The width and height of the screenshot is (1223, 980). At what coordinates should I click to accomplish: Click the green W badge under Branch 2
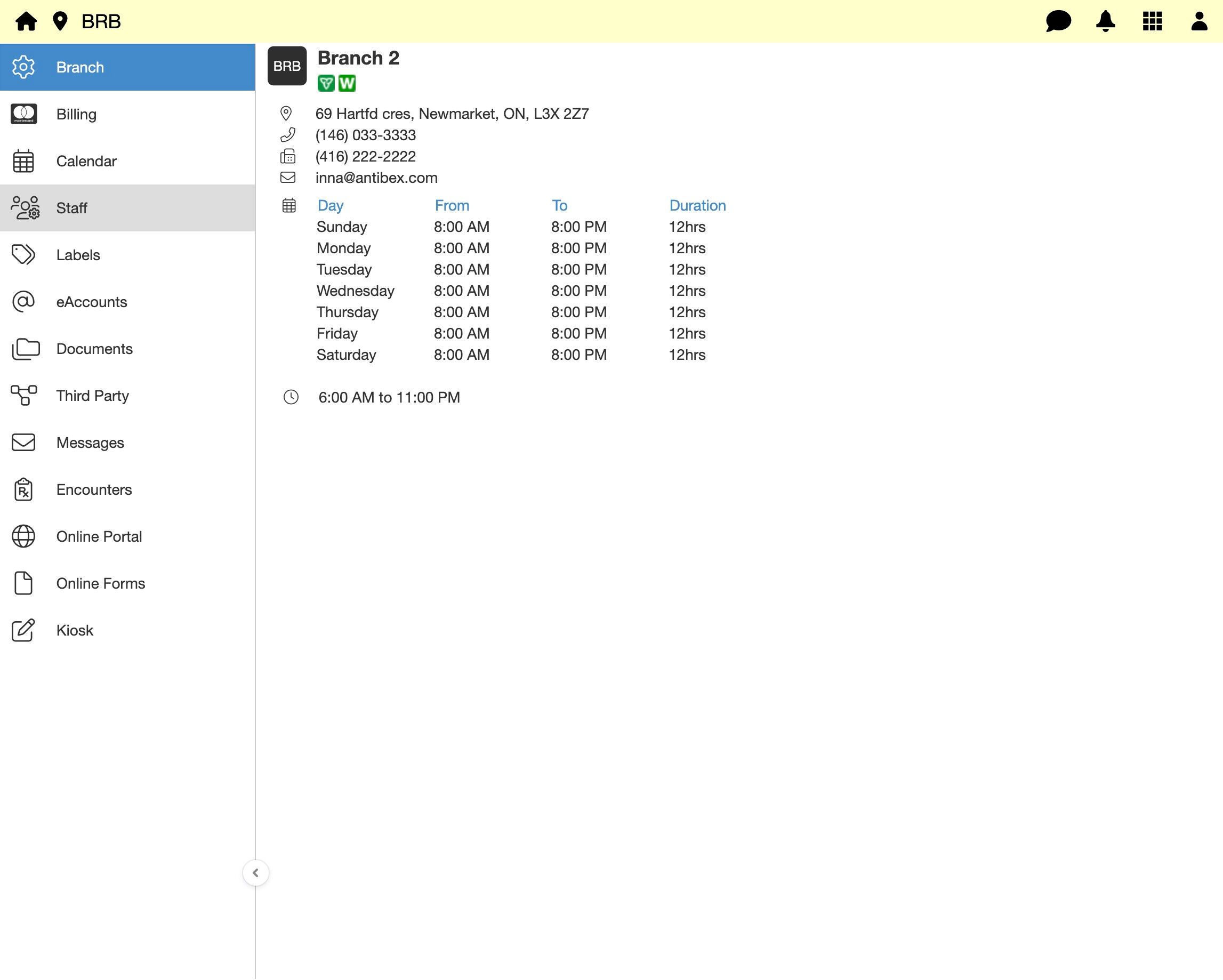click(347, 83)
